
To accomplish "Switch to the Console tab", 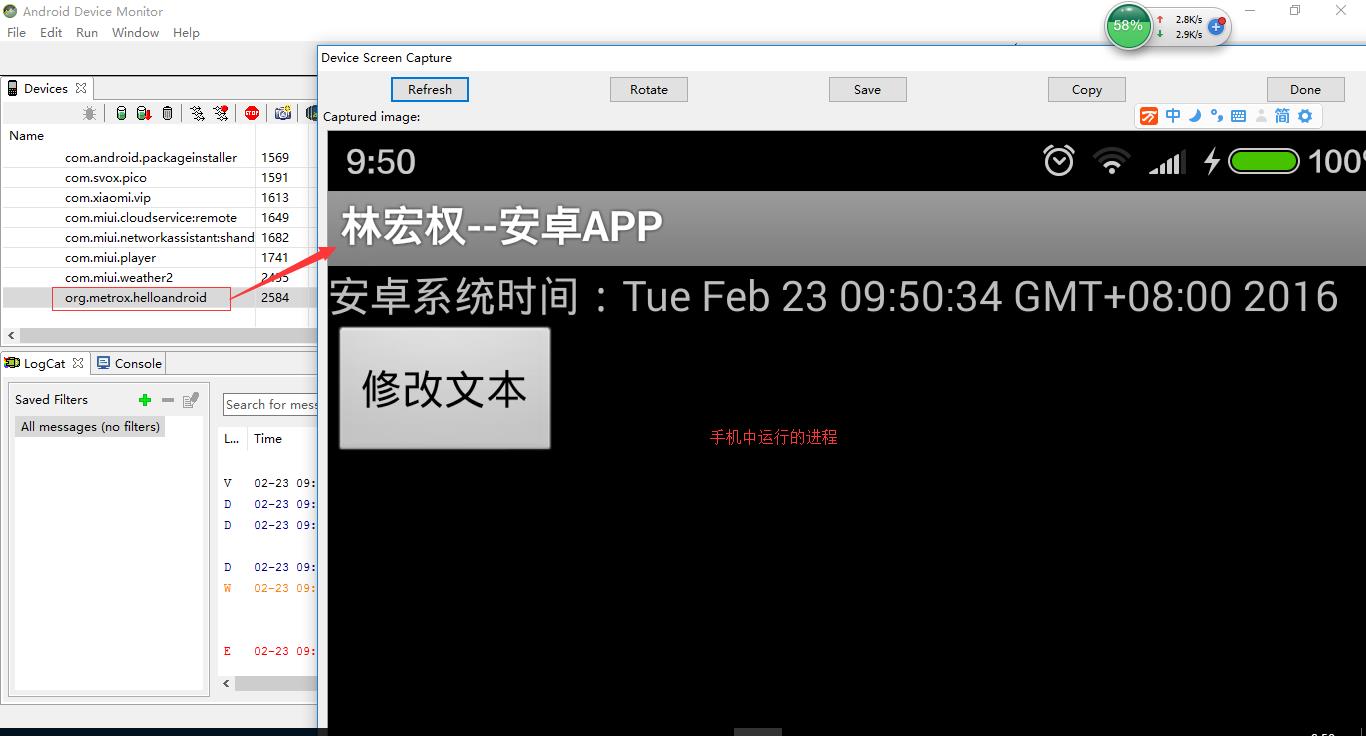I will 129,363.
